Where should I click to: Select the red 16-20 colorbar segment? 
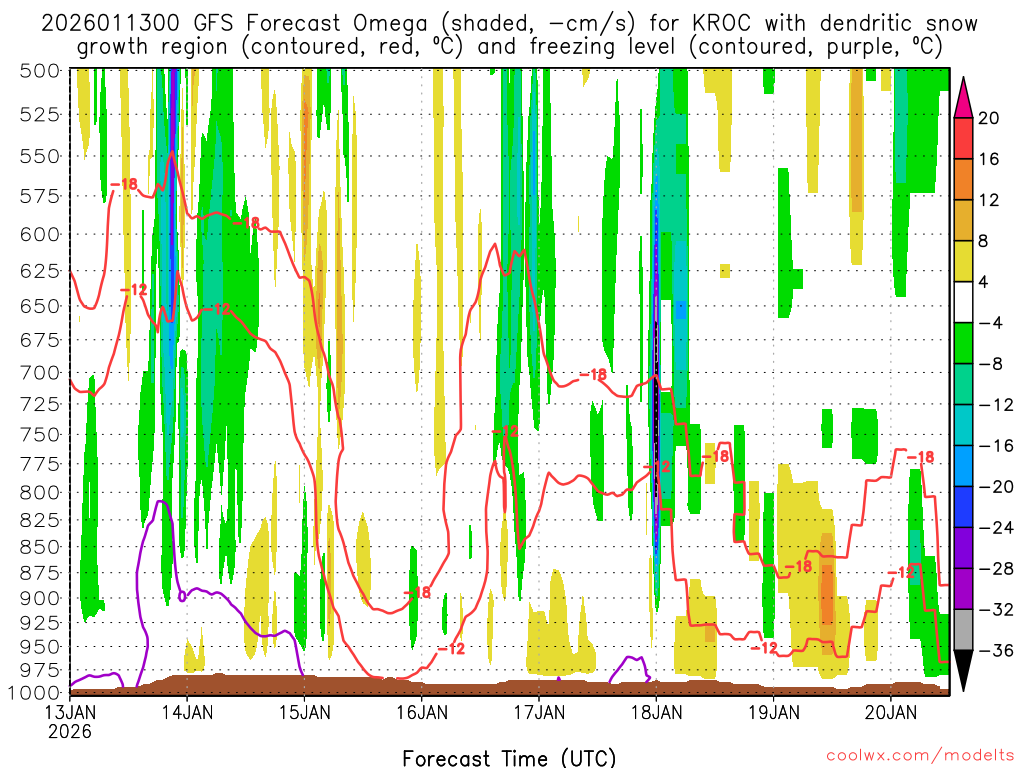963,138
